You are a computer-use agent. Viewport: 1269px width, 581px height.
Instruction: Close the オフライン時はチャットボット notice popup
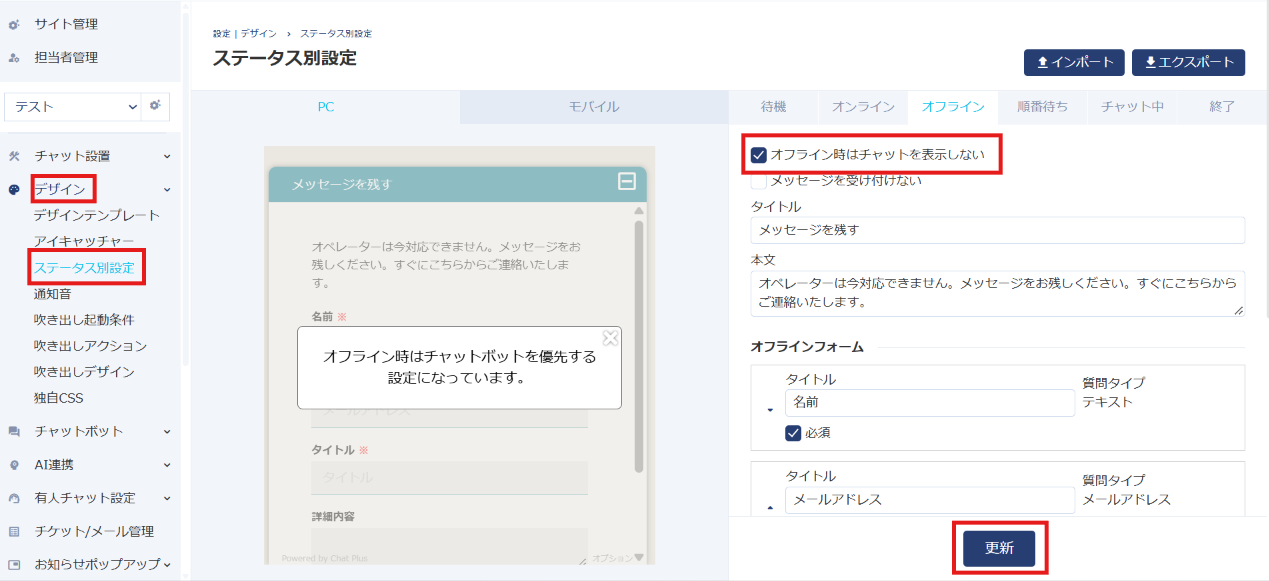[x=610, y=338]
